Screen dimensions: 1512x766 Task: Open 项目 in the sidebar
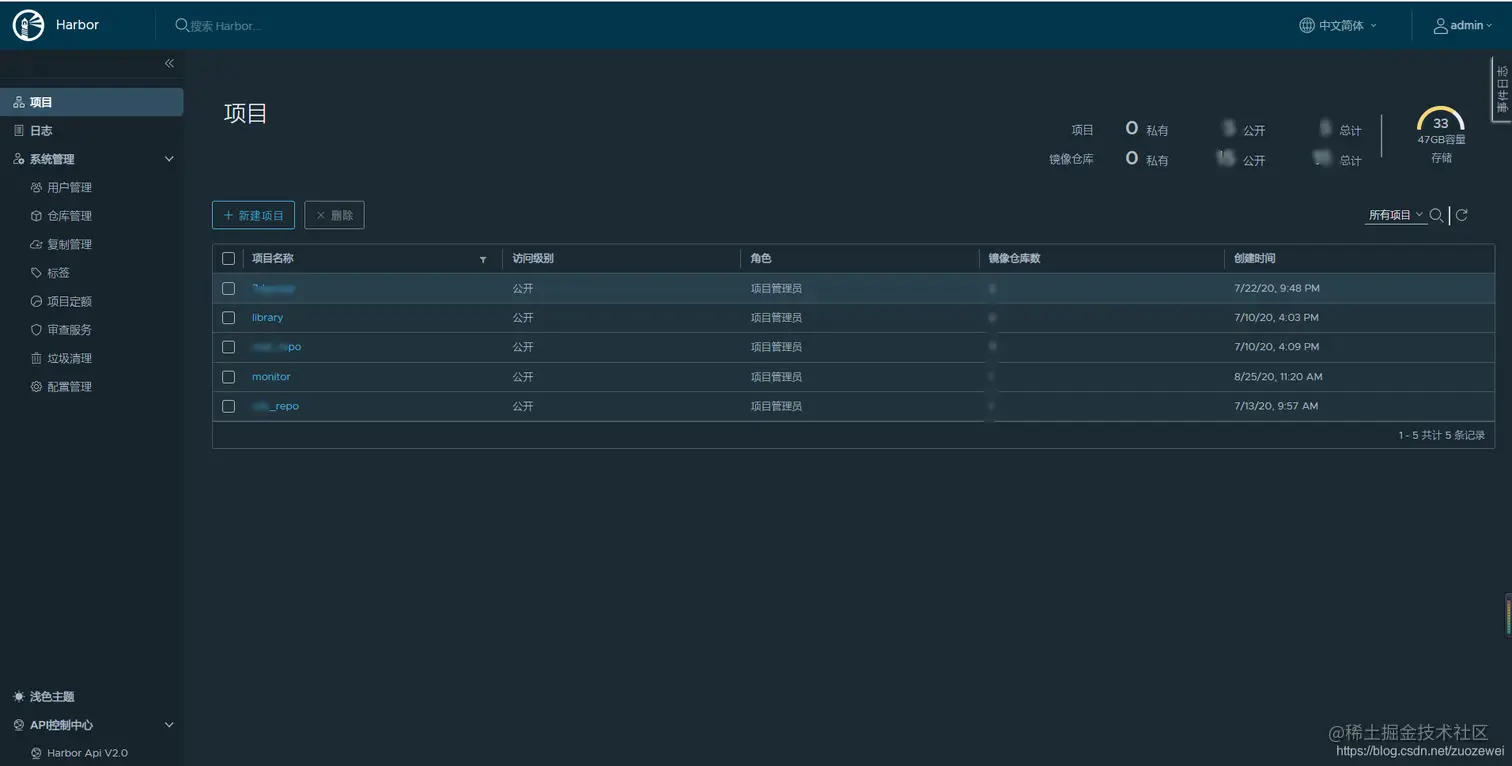point(92,102)
